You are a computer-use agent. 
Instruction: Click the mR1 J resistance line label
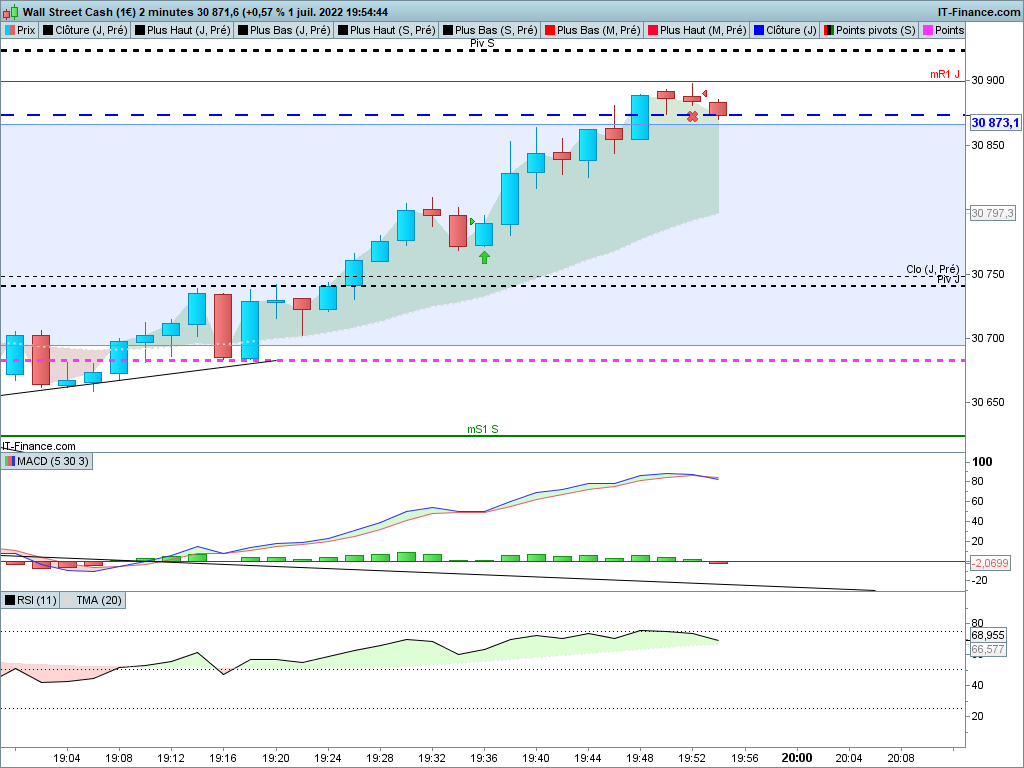click(x=945, y=74)
